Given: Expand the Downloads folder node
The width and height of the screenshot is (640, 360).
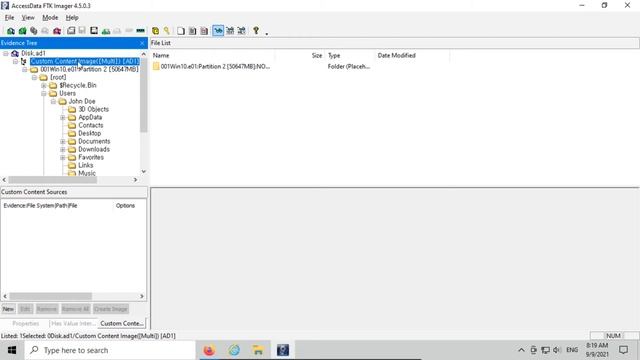Looking at the screenshot, I should tap(63, 149).
